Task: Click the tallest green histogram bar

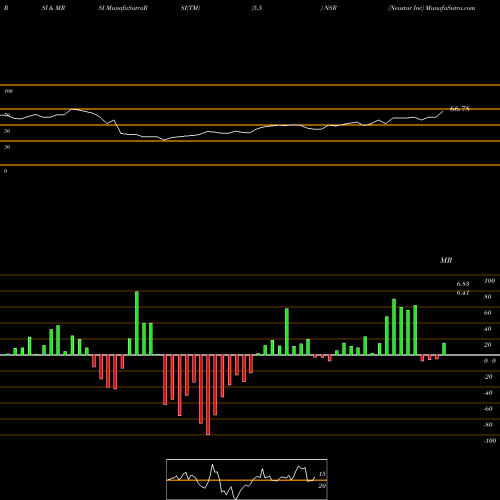Action: [x=137, y=323]
